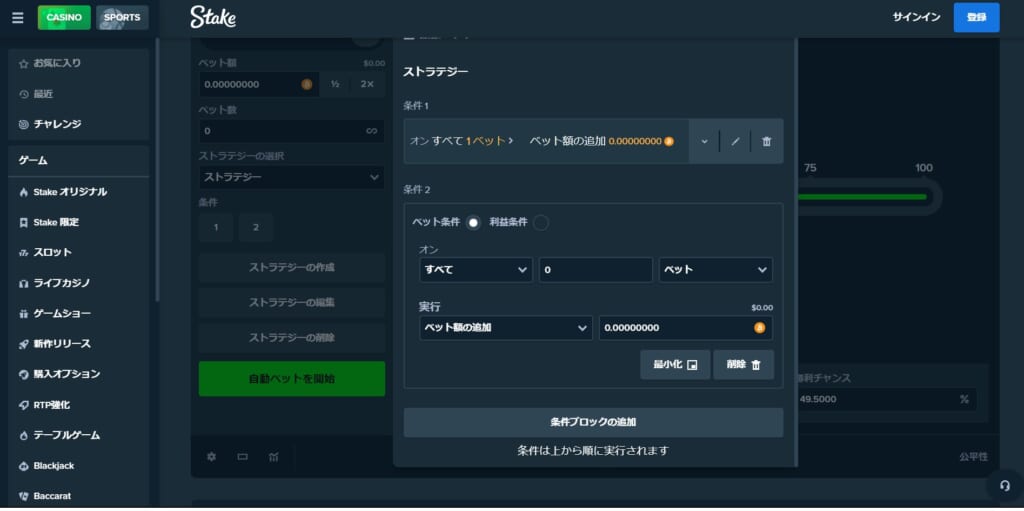The image size is (1024, 511).
Task: Click bitcoin coin icon in ベット額 field
Action: (306, 84)
